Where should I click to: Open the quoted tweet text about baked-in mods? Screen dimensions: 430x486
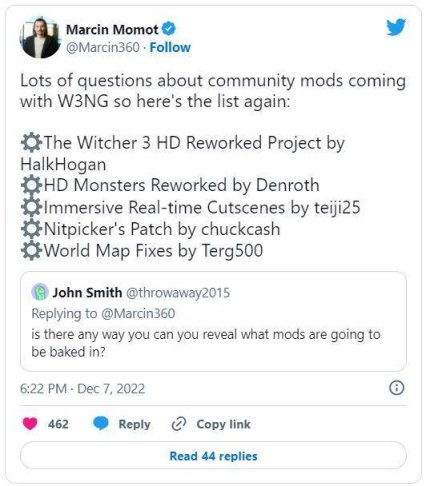pos(206,343)
